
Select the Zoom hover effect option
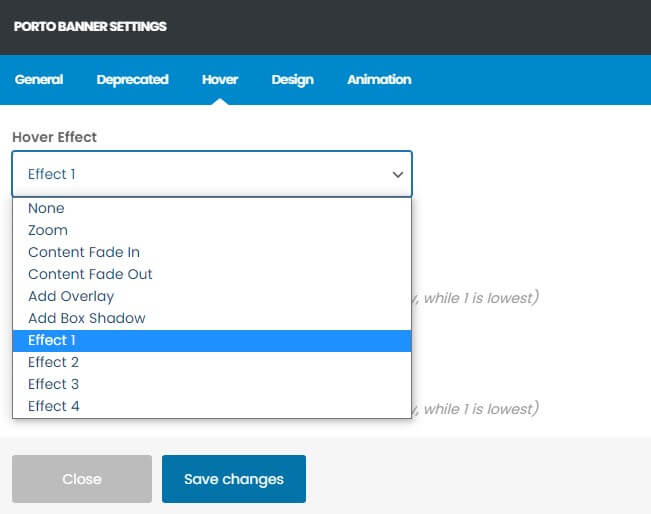point(48,230)
